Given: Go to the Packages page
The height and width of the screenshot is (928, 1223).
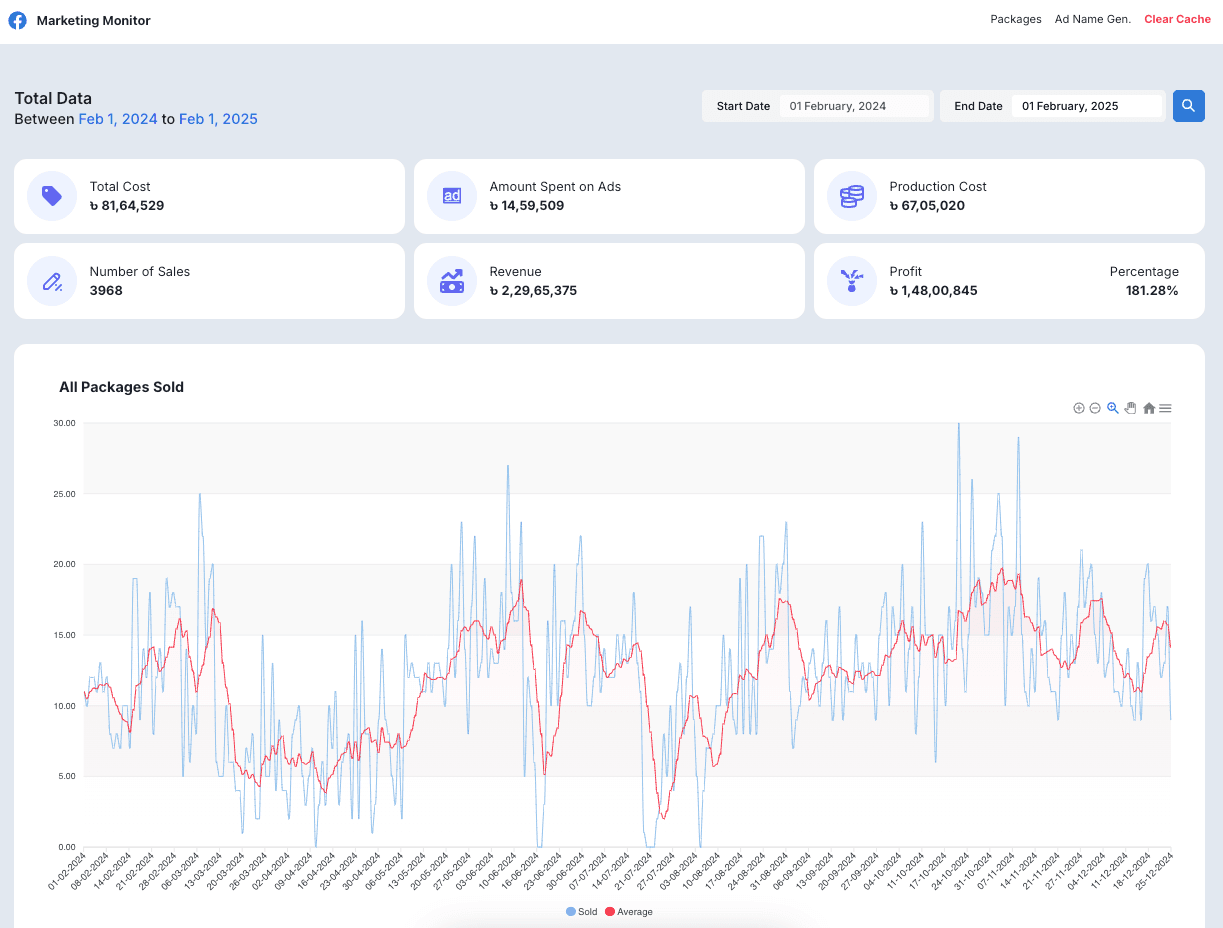Looking at the screenshot, I should coord(1016,20).
